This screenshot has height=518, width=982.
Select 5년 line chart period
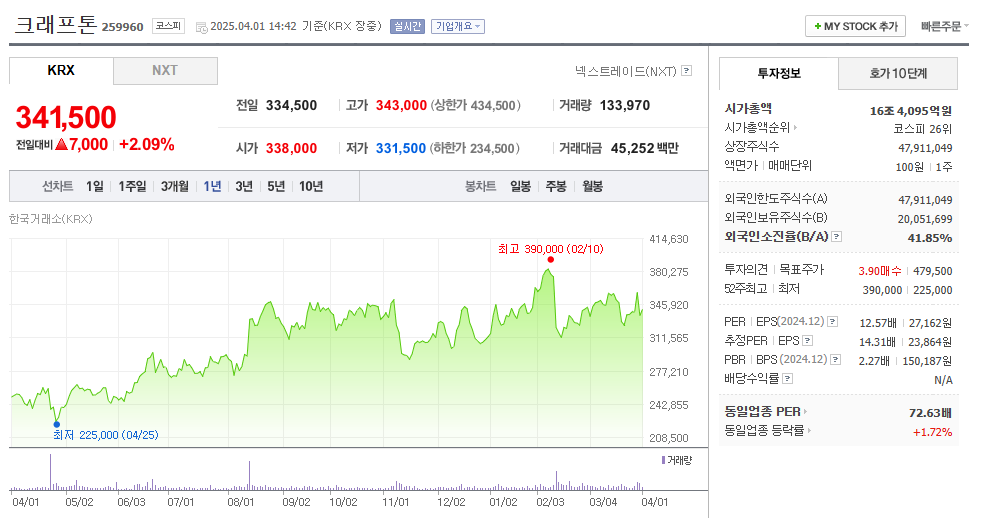click(x=276, y=187)
